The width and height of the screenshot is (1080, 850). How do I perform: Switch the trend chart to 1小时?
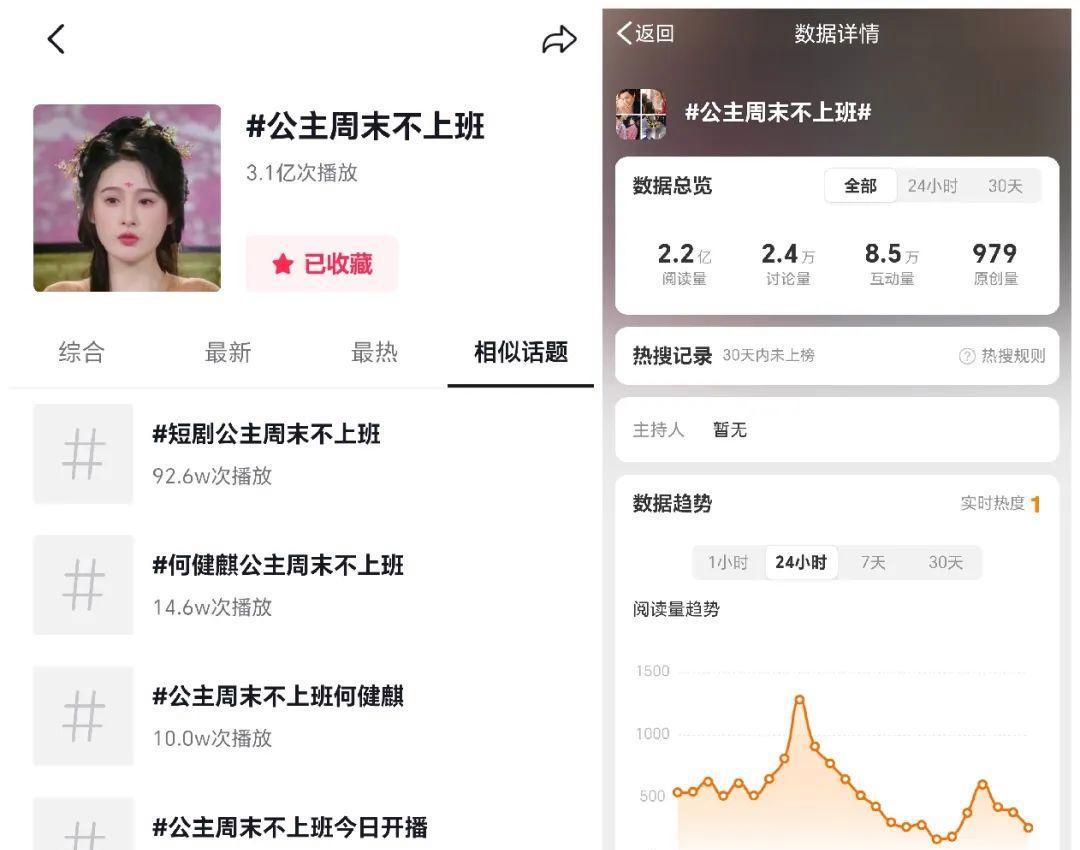(x=728, y=563)
